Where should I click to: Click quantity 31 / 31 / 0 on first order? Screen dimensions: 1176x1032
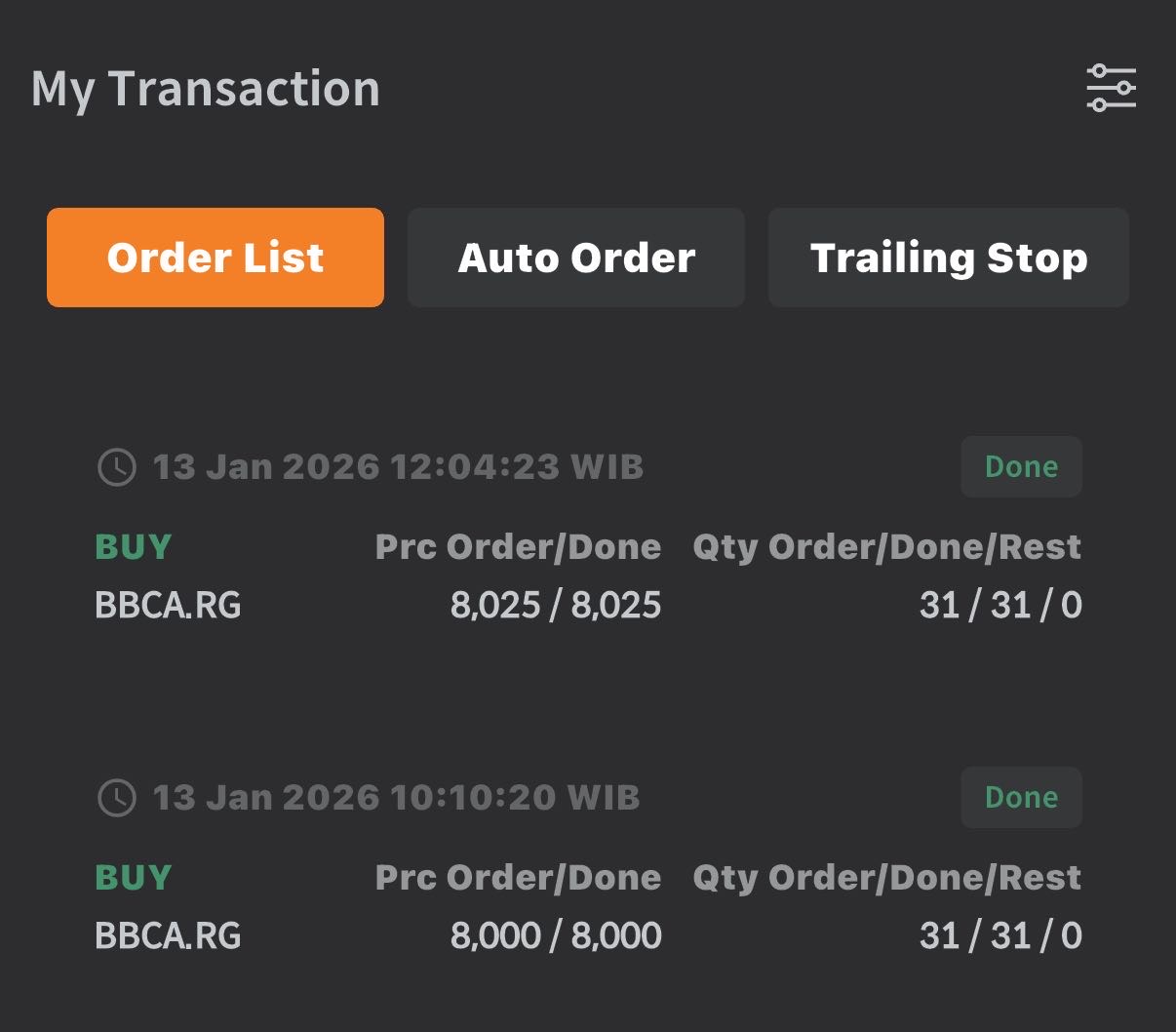click(x=1000, y=606)
